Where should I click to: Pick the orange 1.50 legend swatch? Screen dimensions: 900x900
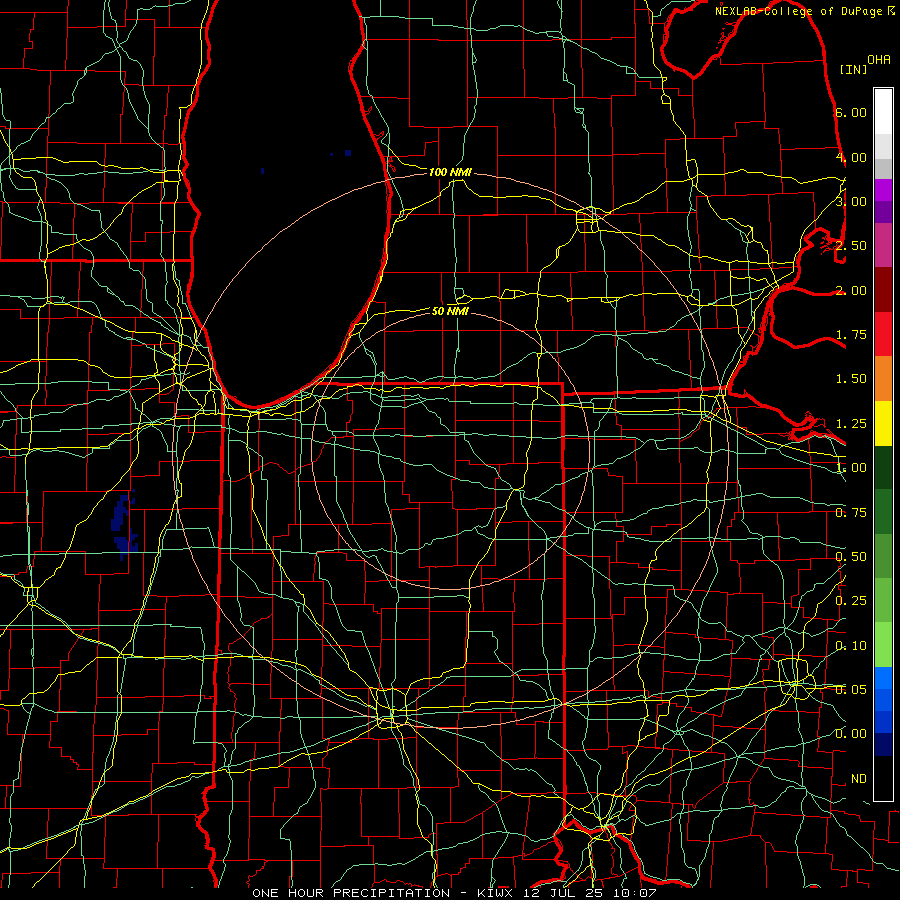click(883, 379)
